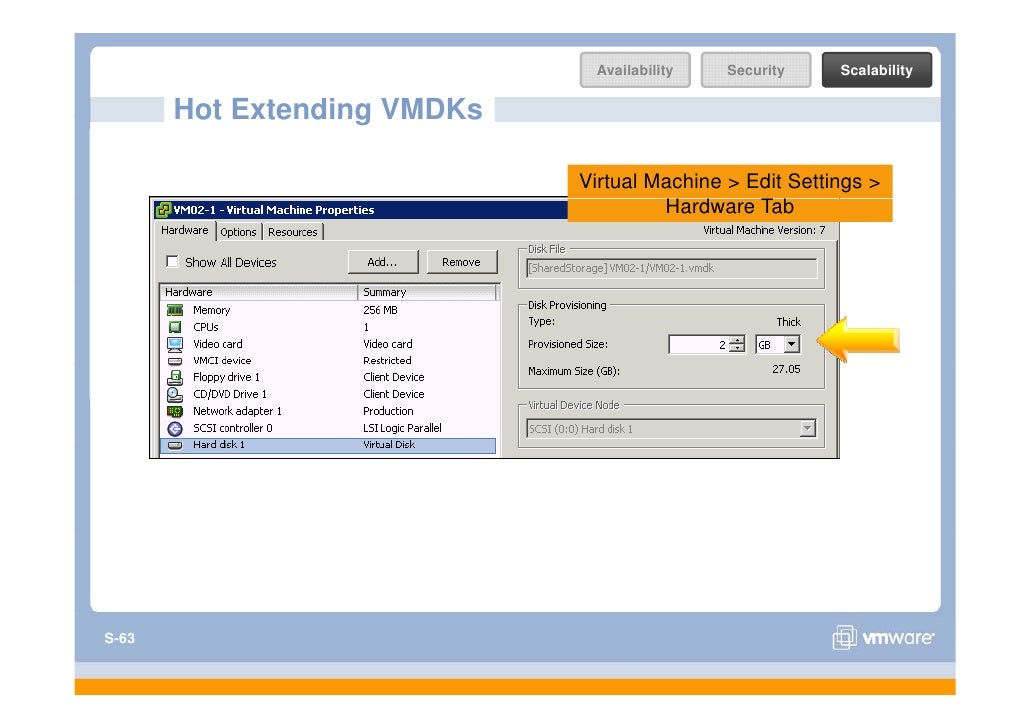Open the GB size unit dropdown
This screenshot has width=1030, height=728.
point(792,344)
